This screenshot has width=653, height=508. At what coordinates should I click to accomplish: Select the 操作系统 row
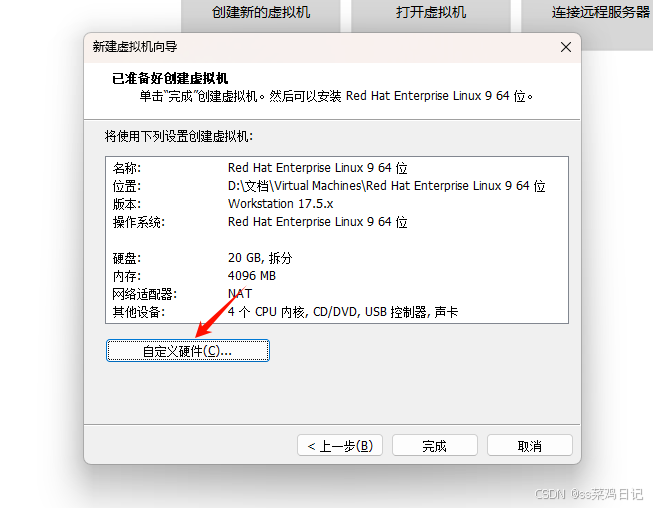click(336, 222)
